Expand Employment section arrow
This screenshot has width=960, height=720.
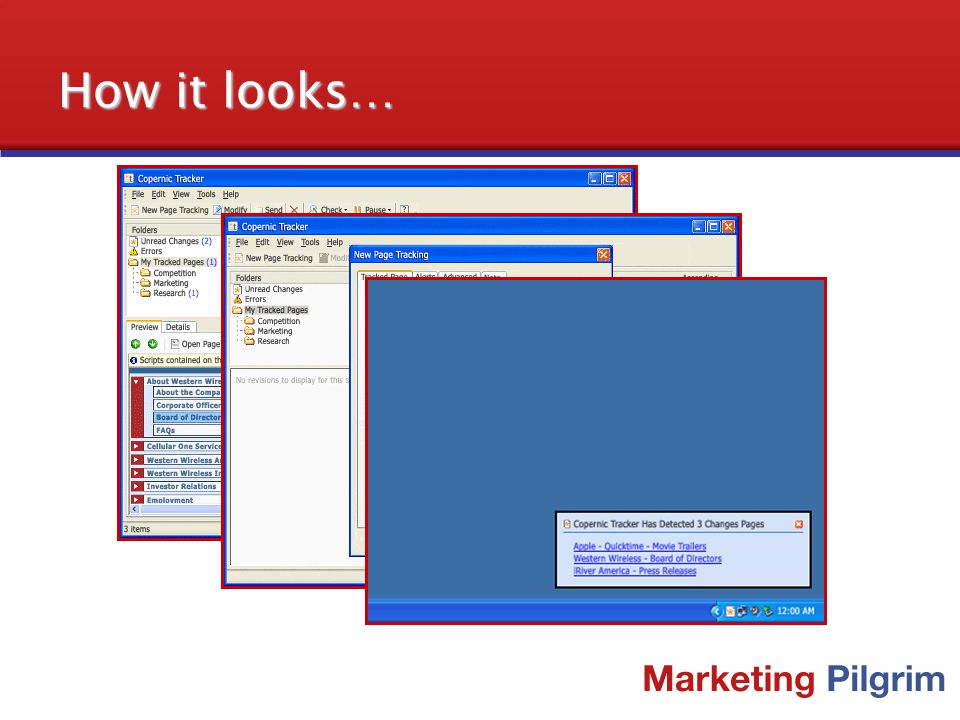[137, 500]
